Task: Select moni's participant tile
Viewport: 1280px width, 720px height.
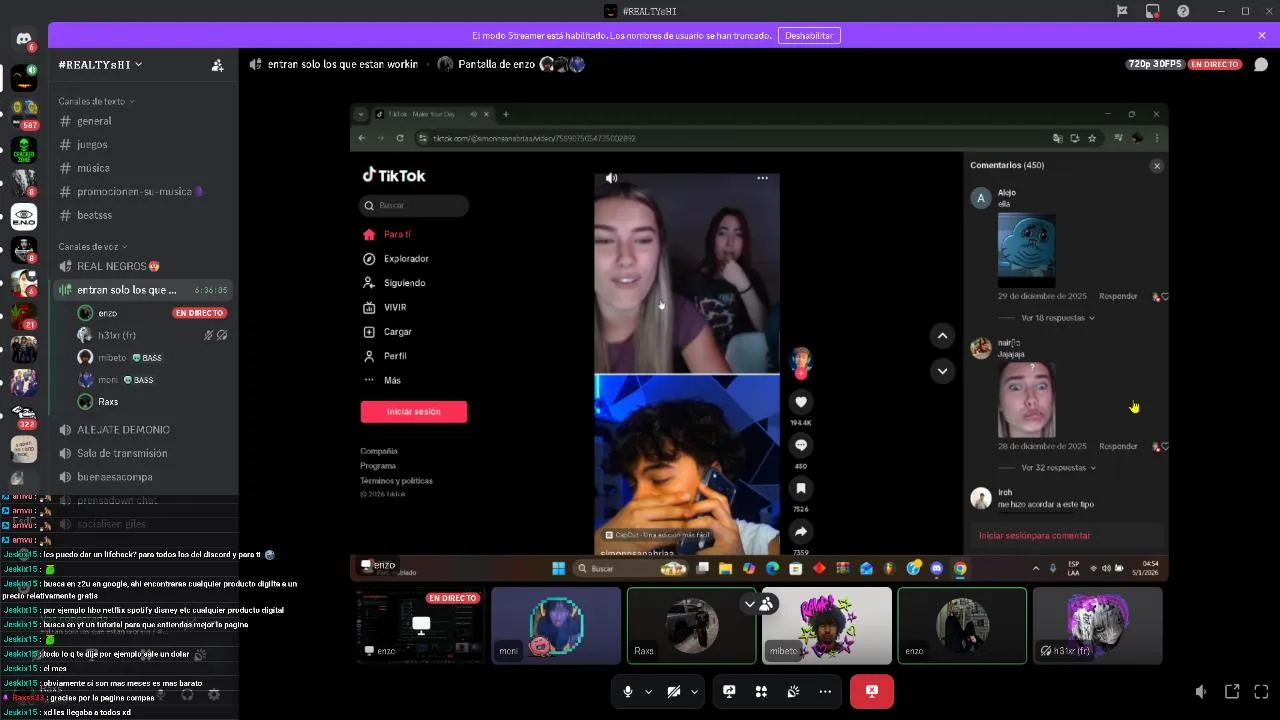Action: 556,625
